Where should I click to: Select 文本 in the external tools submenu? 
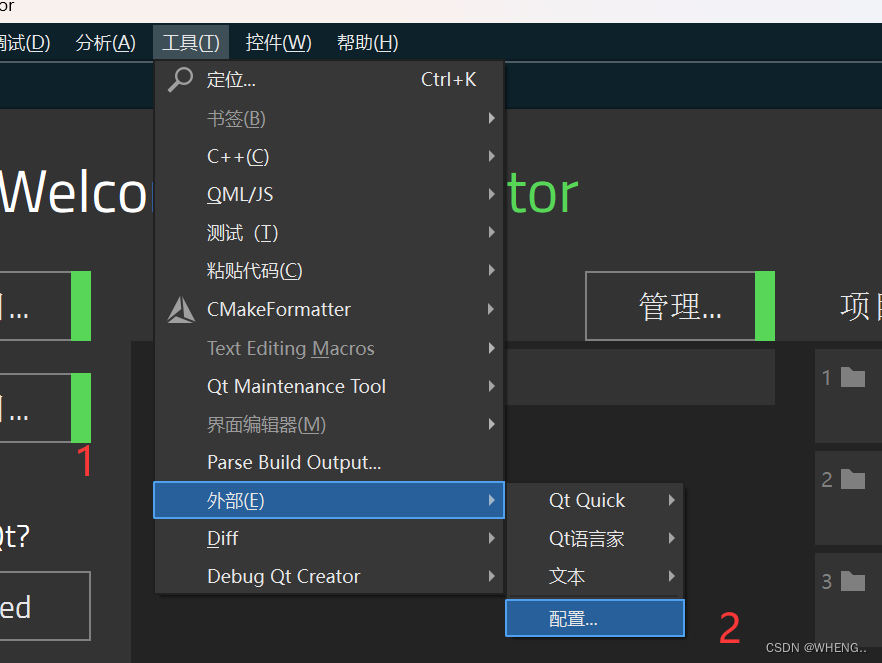pyautogui.click(x=567, y=576)
